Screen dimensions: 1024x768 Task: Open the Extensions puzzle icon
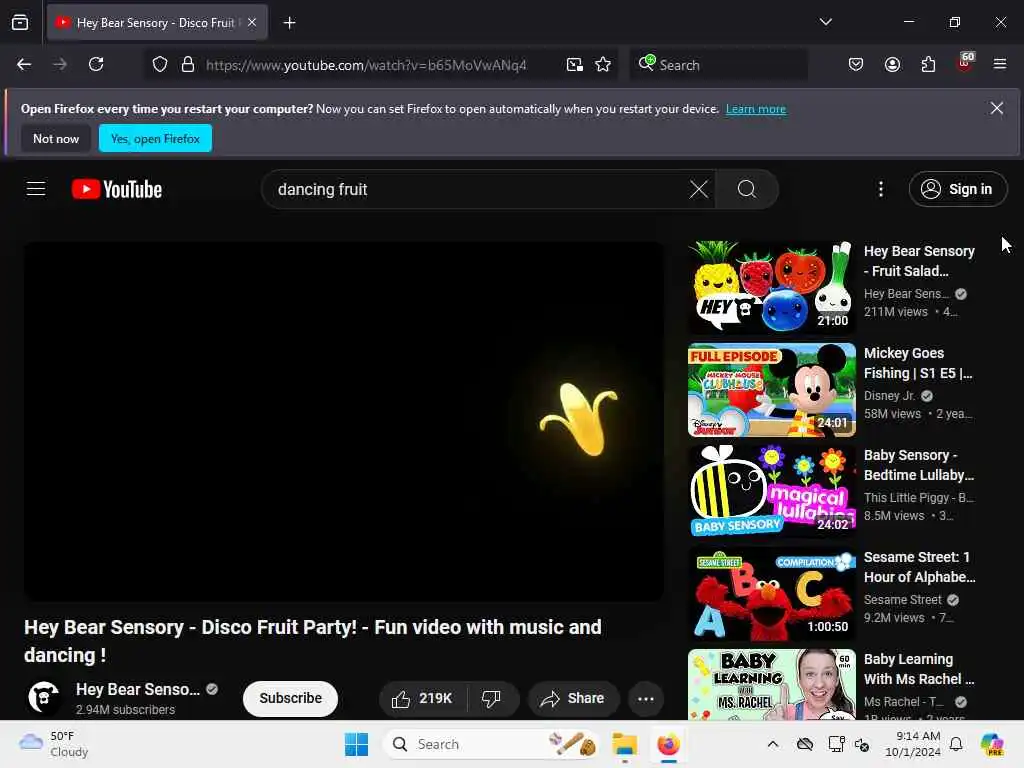click(928, 64)
